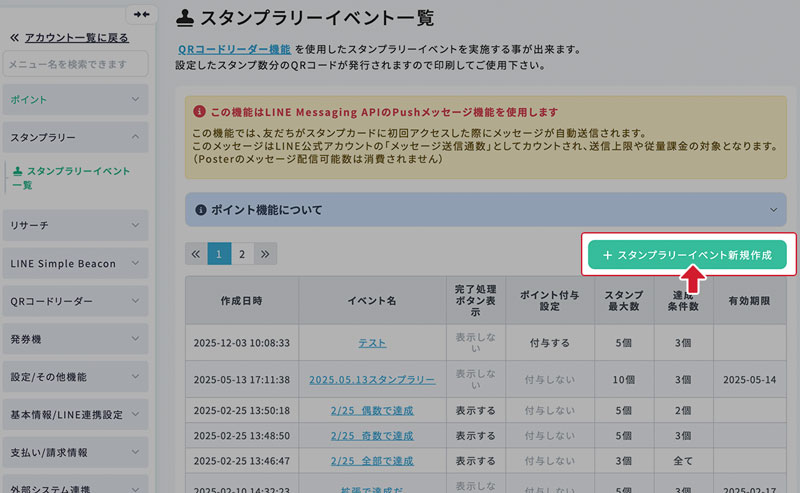Expand the 発券機 sidebar menu
The height and width of the screenshot is (493, 800).
[x=78, y=339]
